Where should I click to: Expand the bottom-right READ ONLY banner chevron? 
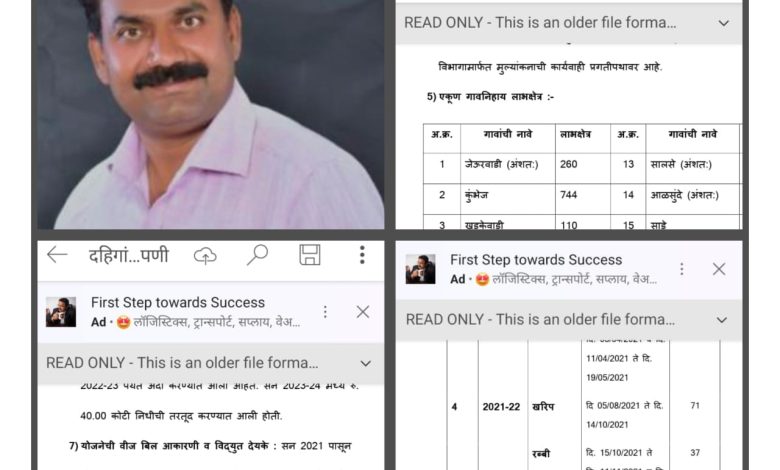point(722,320)
